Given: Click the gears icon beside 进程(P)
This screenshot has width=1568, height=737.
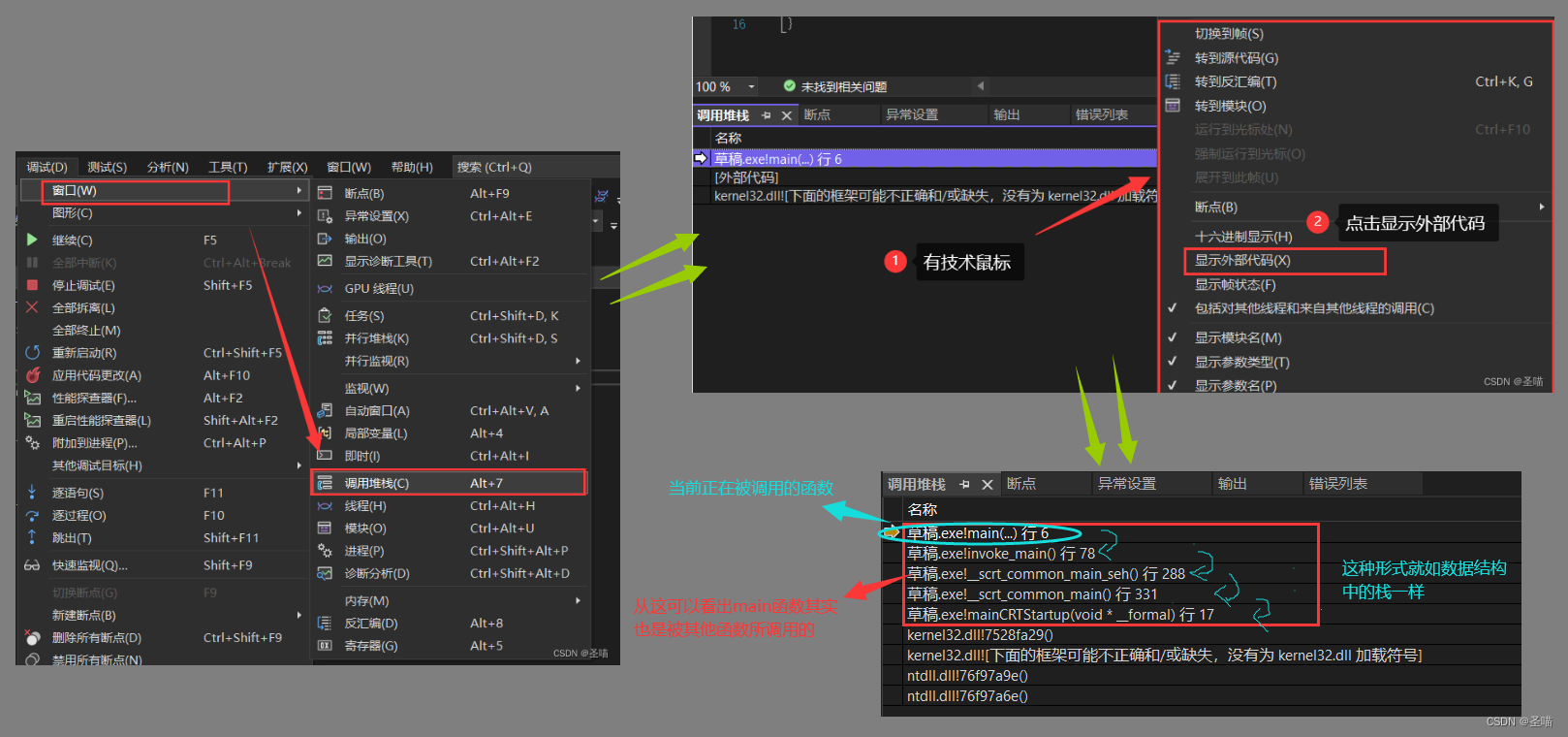Looking at the screenshot, I should [x=325, y=551].
